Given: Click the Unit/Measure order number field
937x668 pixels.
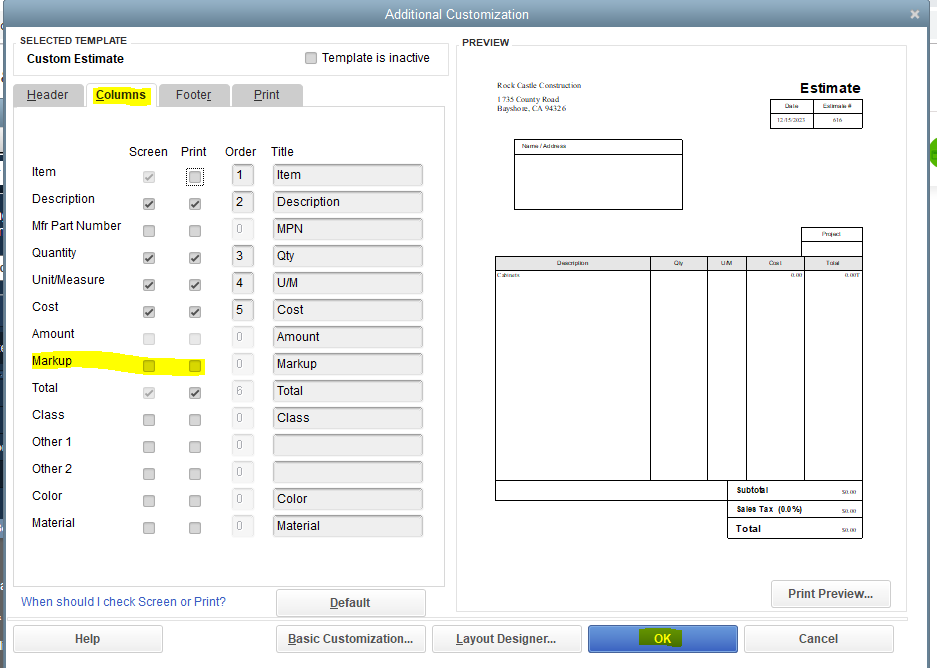Looking at the screenshot, I should tap(243, 283).
